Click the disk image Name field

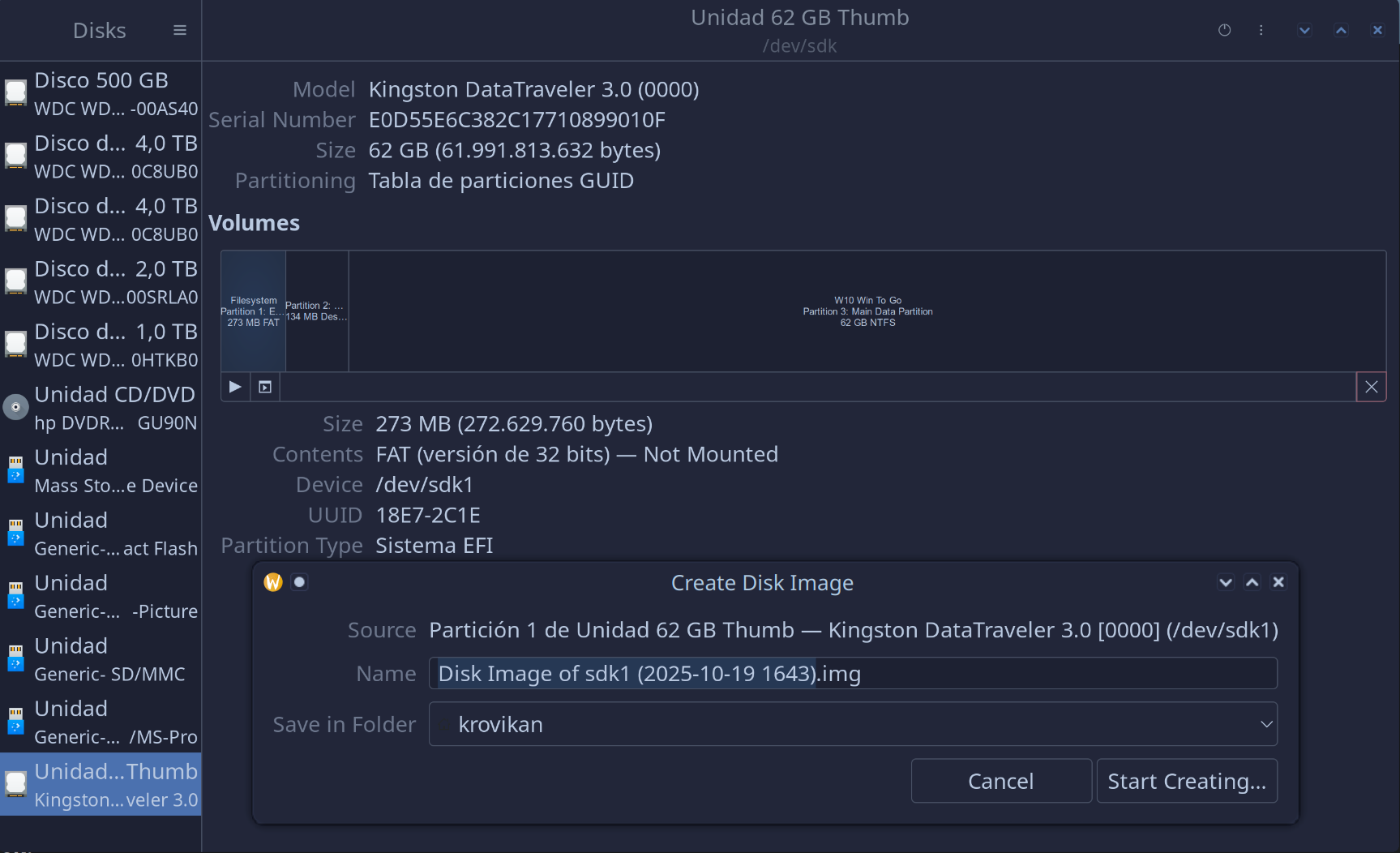(x=853, y=673)
